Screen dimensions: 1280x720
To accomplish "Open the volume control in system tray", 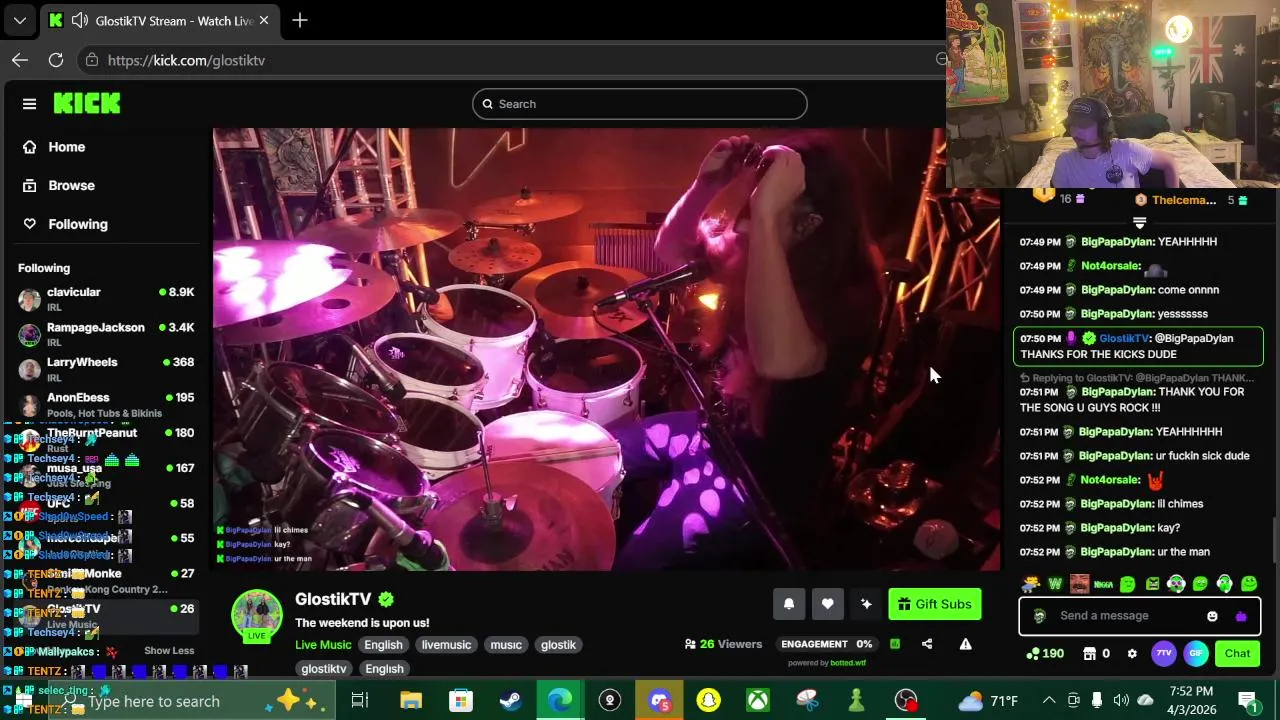I will click(x=1121, y=701).
